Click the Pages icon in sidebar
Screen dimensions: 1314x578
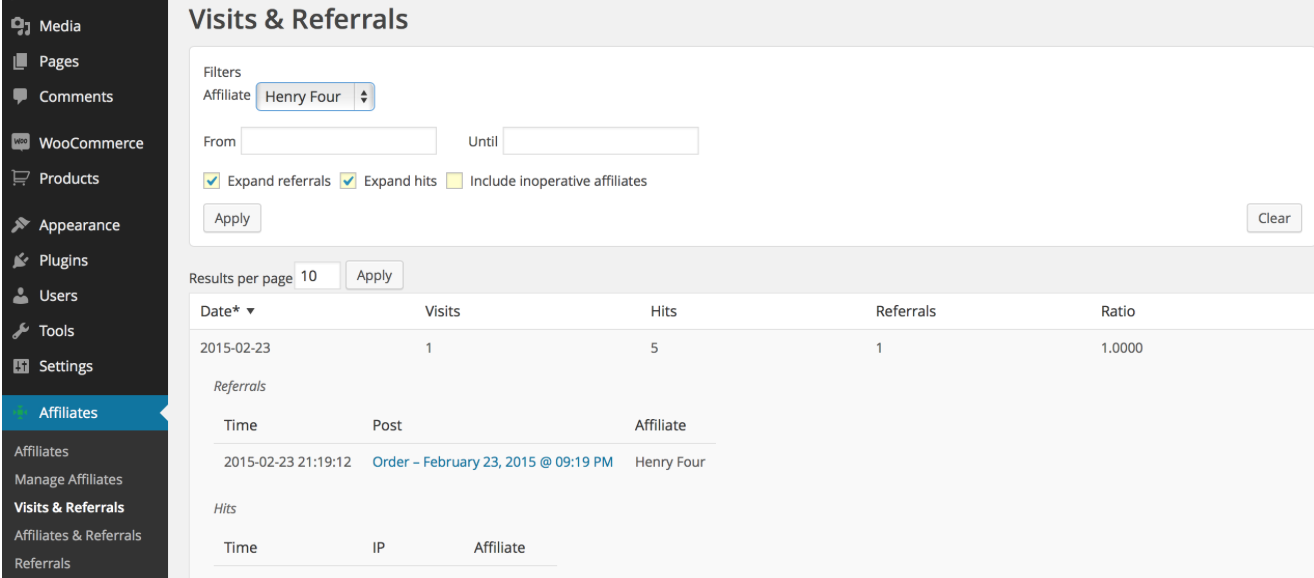20,62
